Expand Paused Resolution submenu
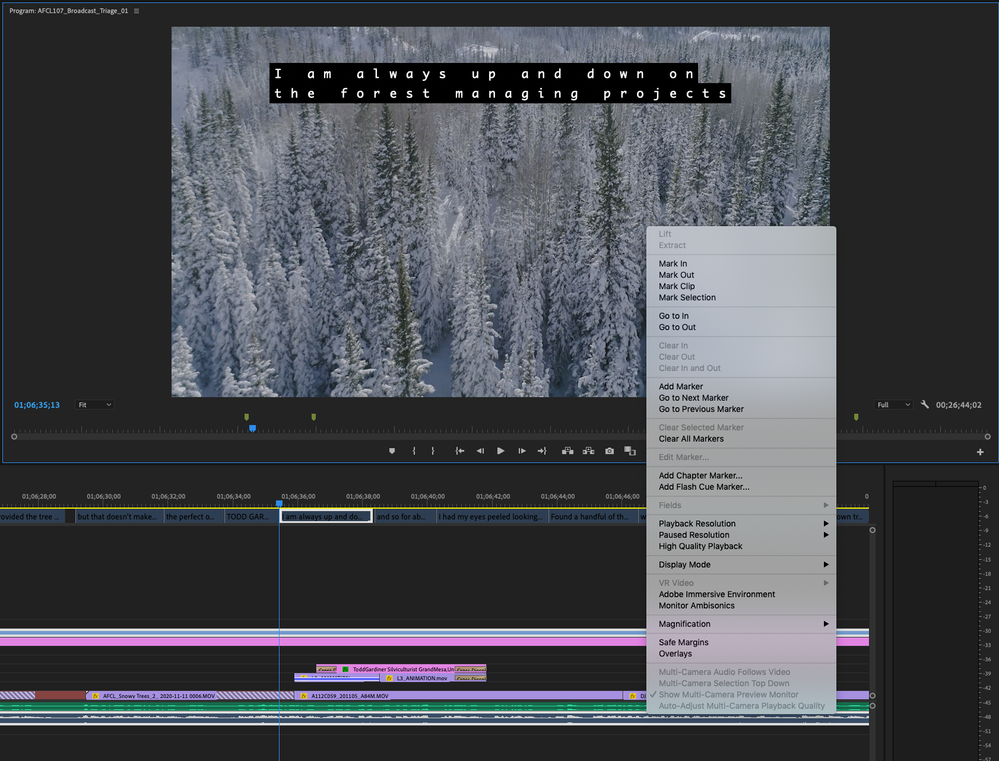Viewport: 999px width, 761px height. [x=742, y=535]
